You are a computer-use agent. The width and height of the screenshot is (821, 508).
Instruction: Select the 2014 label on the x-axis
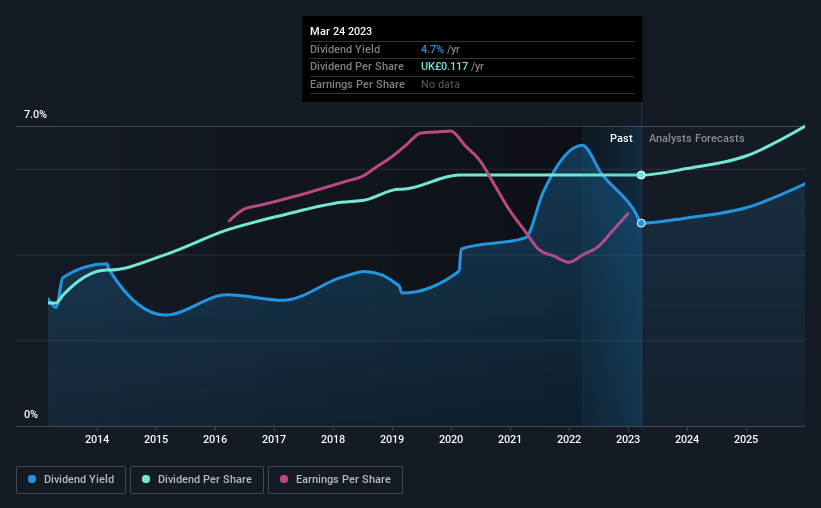pyautogui.click(x=97, y=439)
